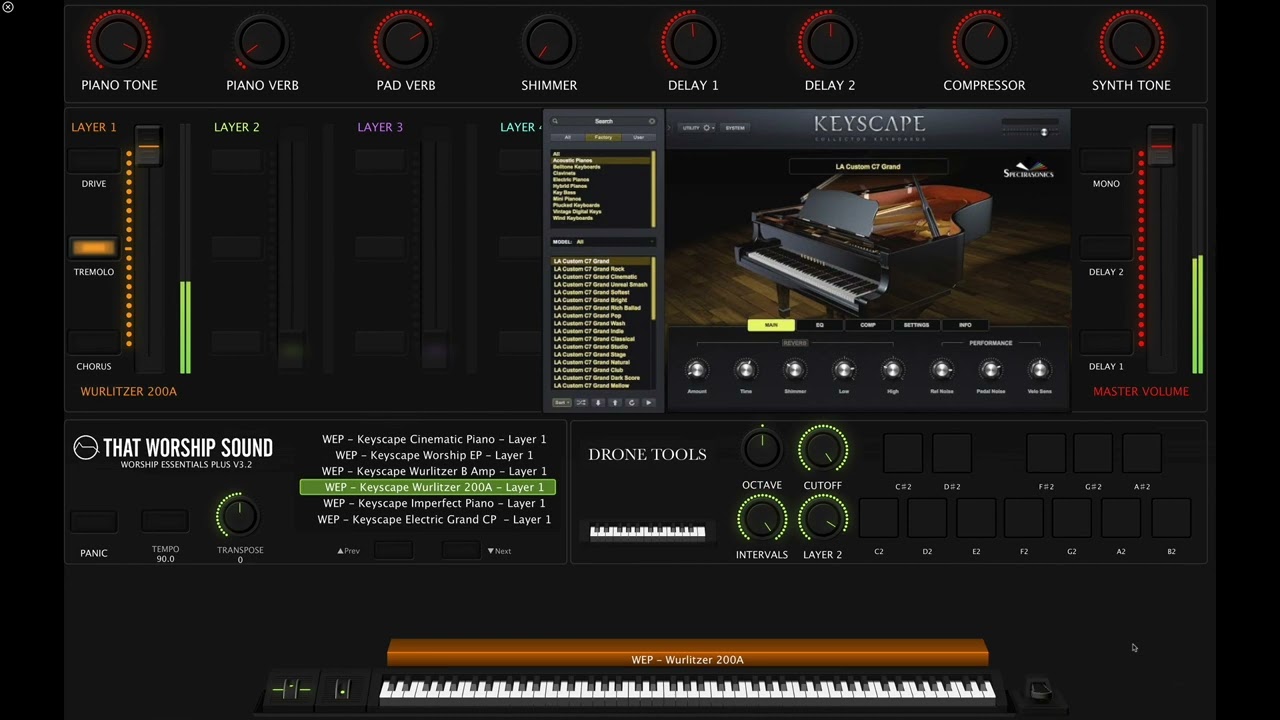Trigger the G2 drone pad
1280x720 pixels.
(1072, 519)
